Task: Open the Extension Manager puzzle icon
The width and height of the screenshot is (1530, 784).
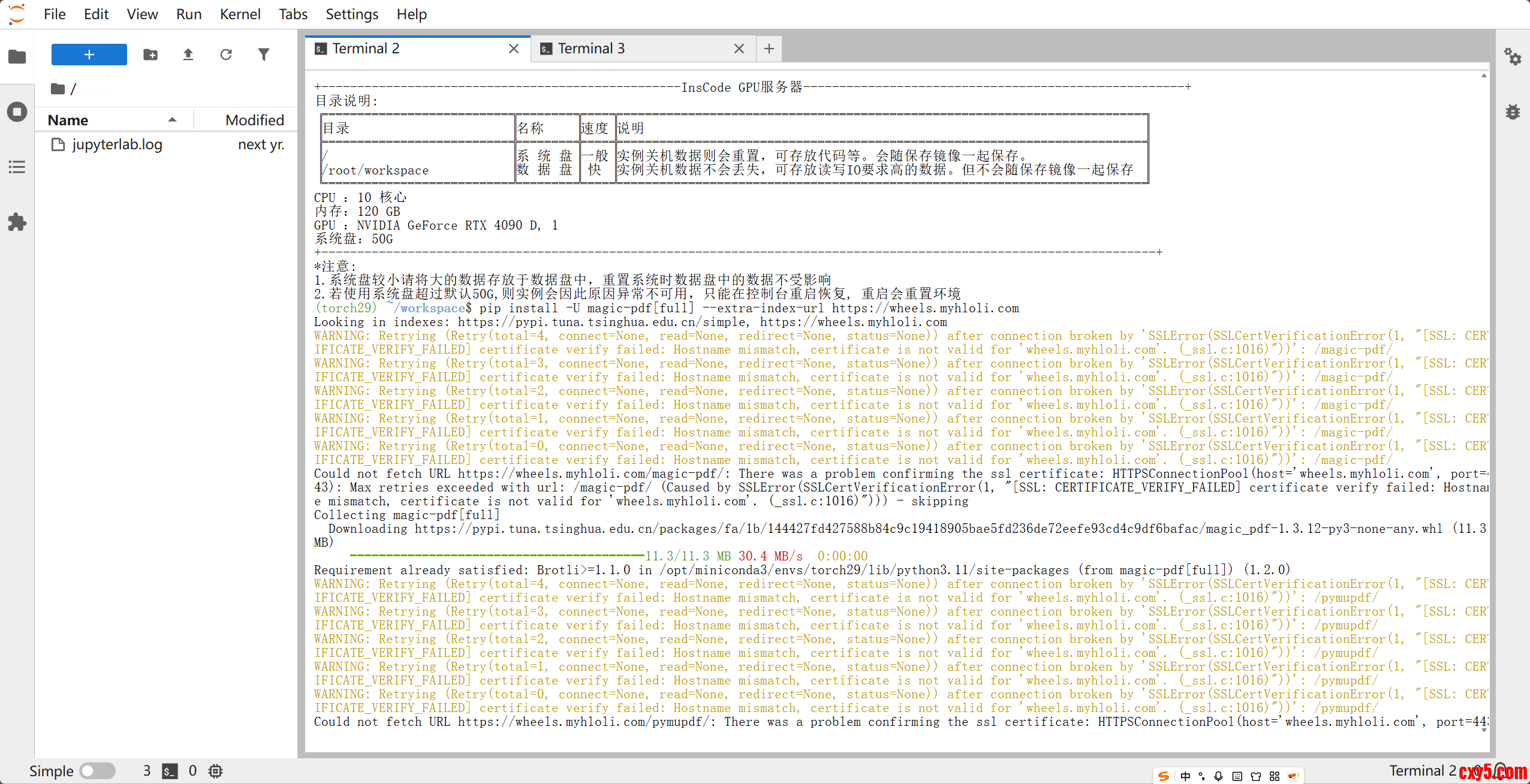Action: [x=17, y=222]
